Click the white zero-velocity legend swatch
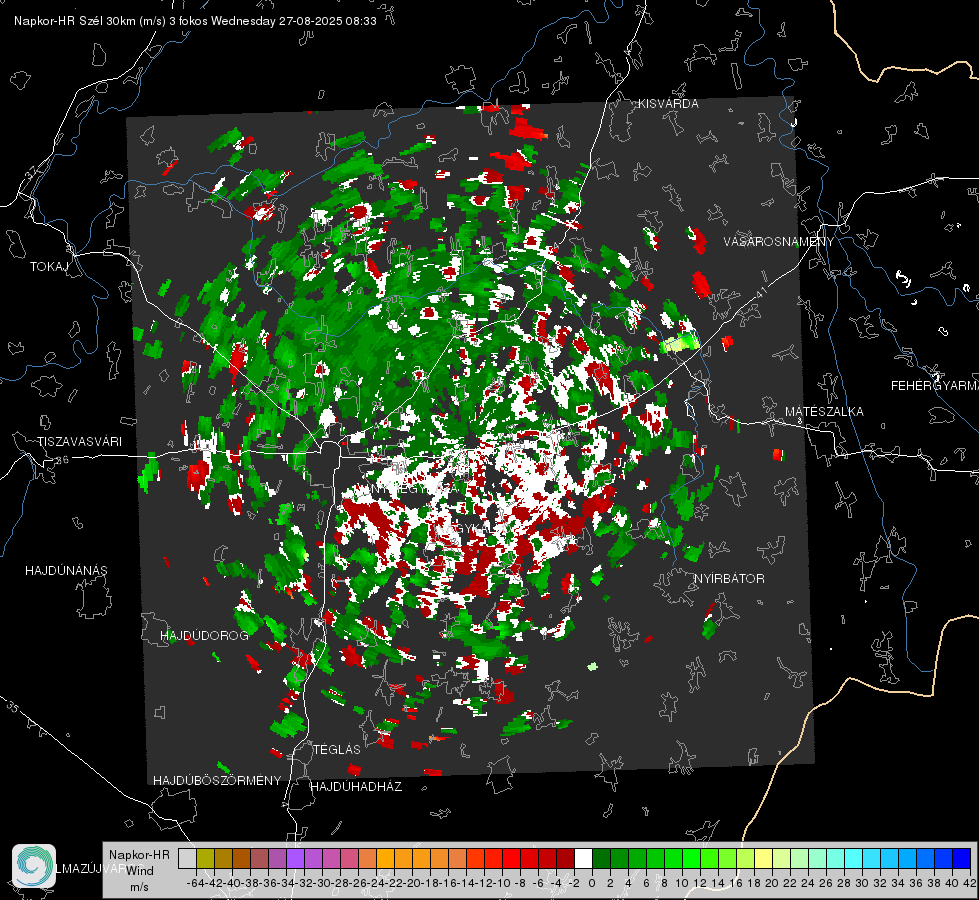The image size is (979, 900). coord(583,858)
